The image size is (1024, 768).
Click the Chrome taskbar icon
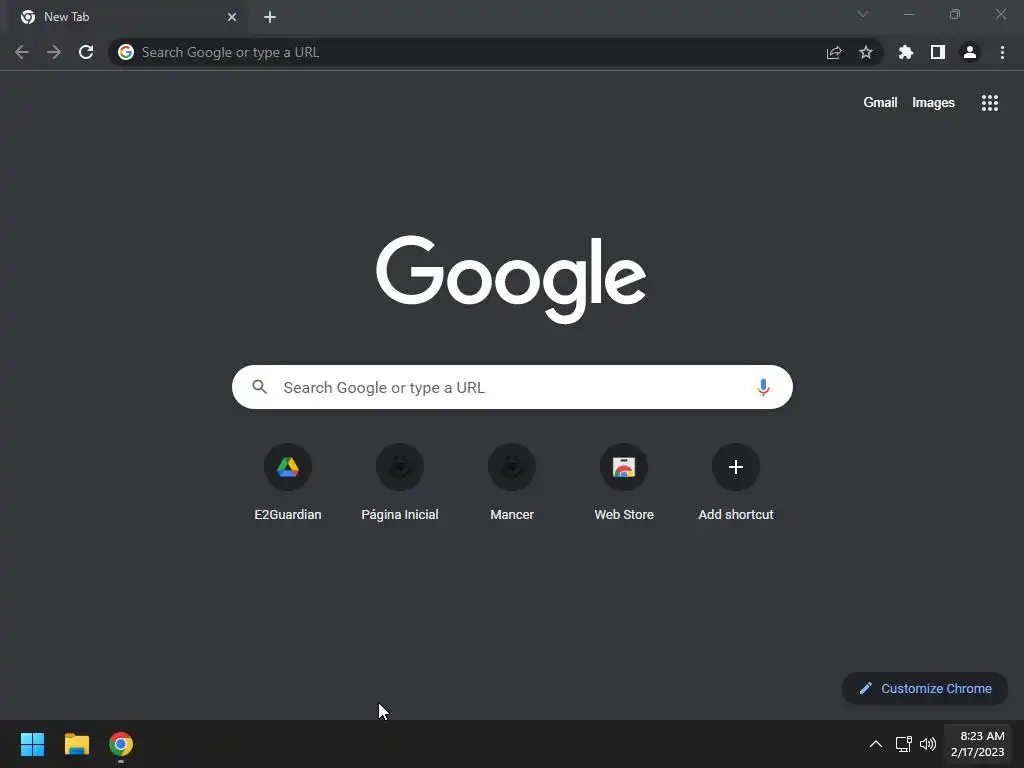(x=121, y=744)
